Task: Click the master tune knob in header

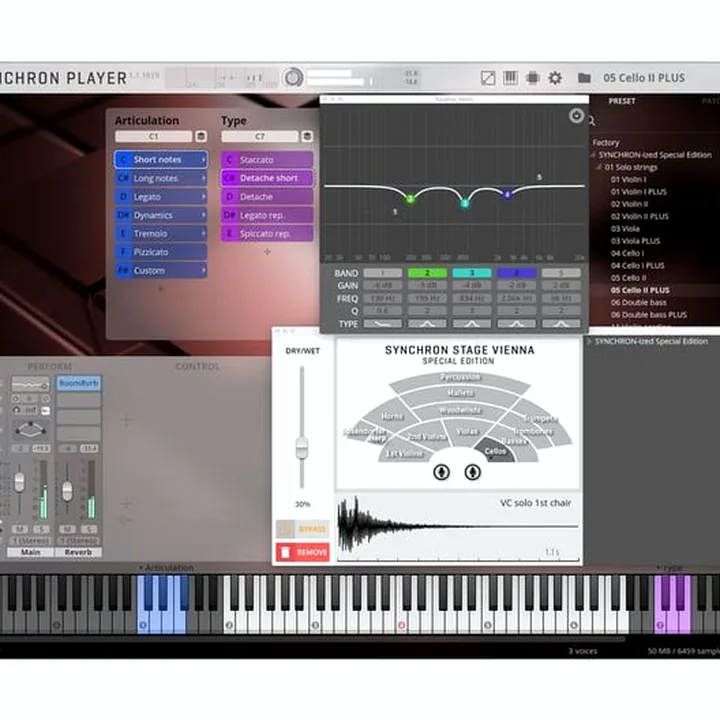Action: pyautogui.click(x=292, y=78)
